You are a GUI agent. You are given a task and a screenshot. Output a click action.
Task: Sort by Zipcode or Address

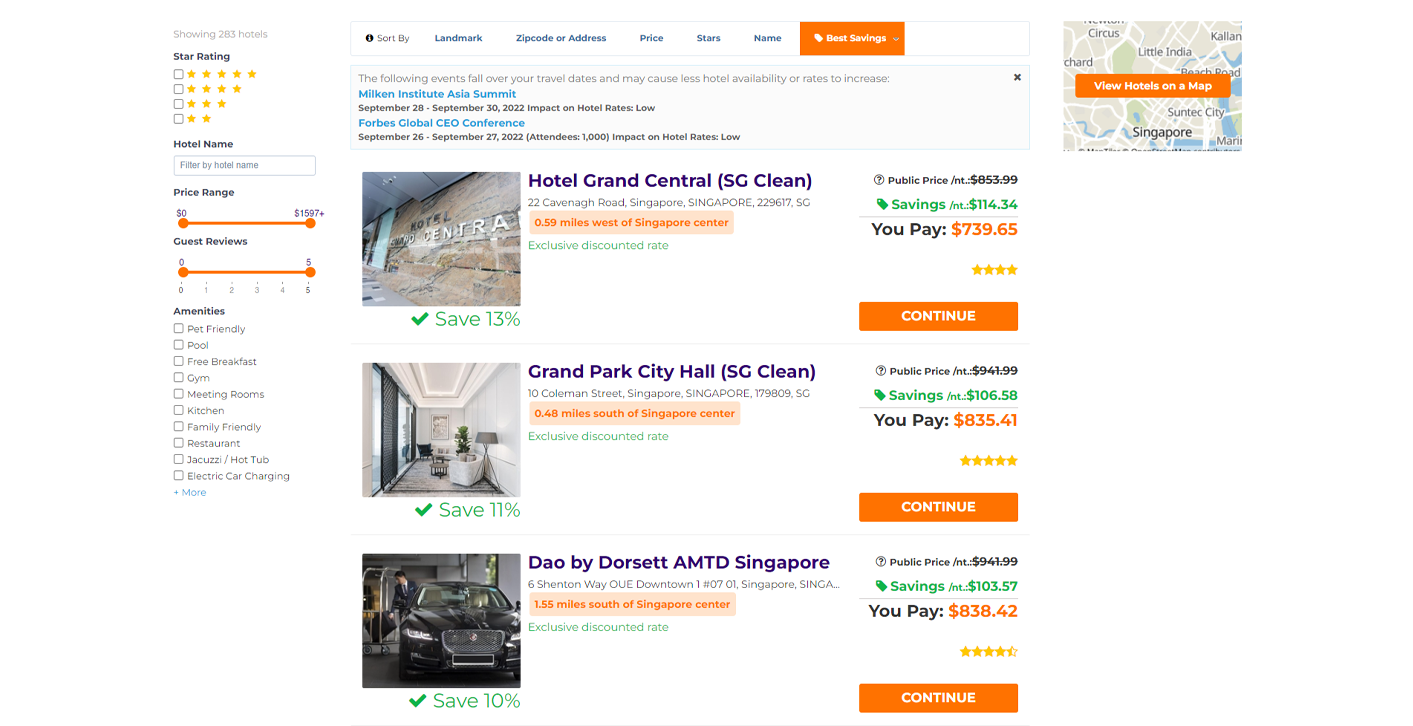pyautogui.click(x=561, y=38)
